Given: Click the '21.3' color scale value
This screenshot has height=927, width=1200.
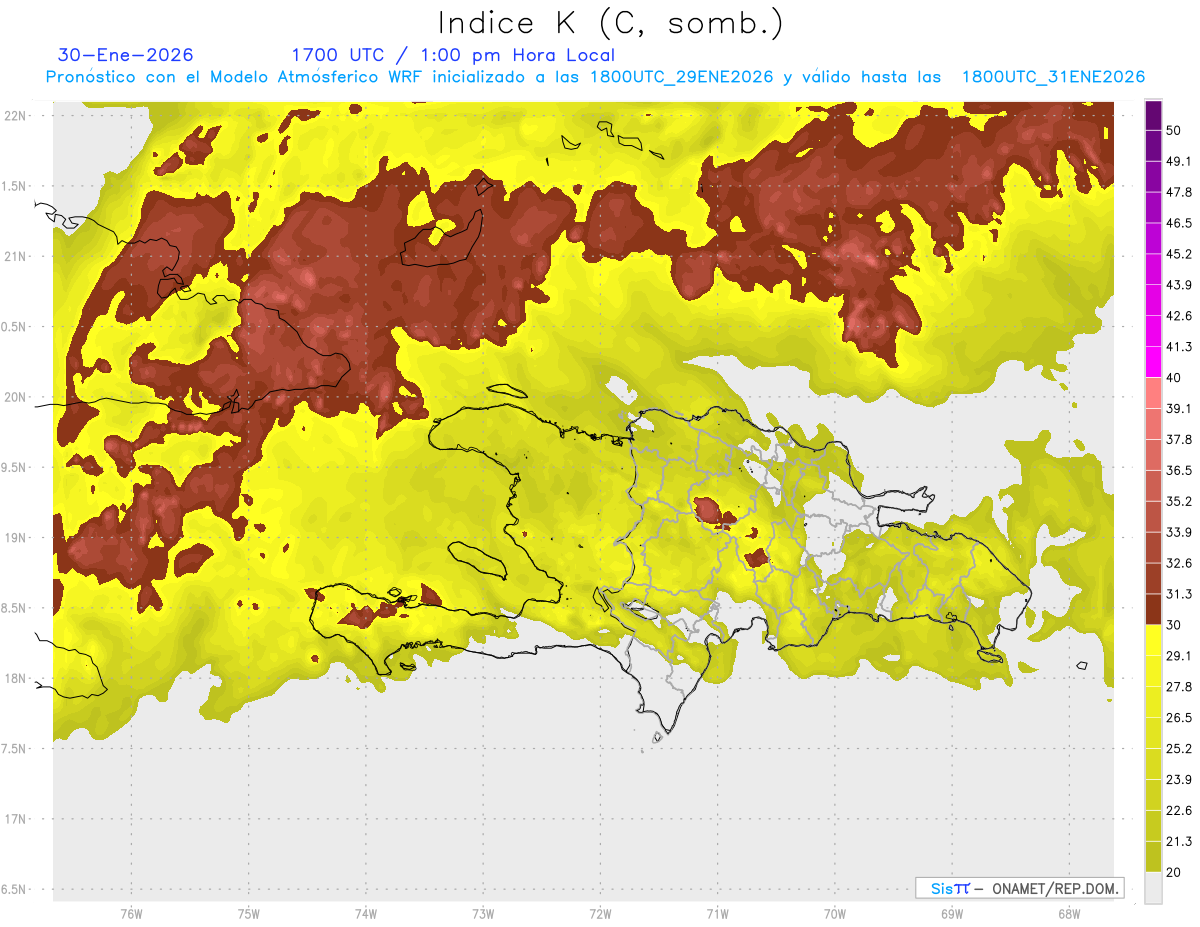Looking at the screenshot, I should 1179,841.
